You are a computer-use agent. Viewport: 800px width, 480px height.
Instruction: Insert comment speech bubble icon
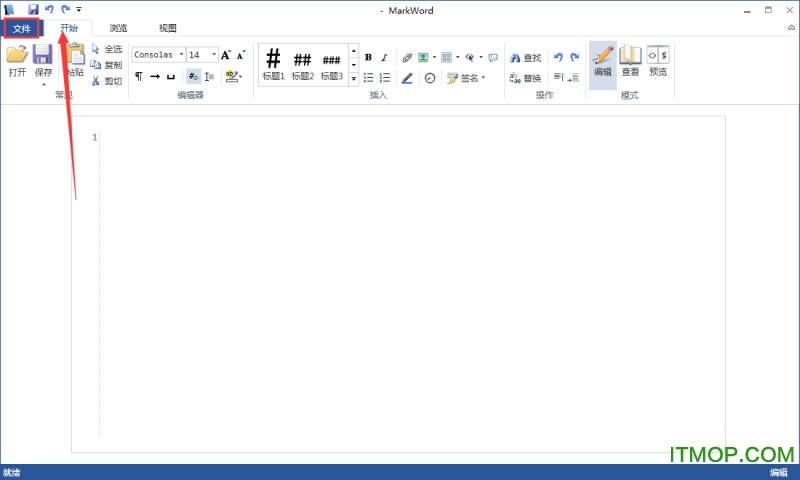click(493, 58)
